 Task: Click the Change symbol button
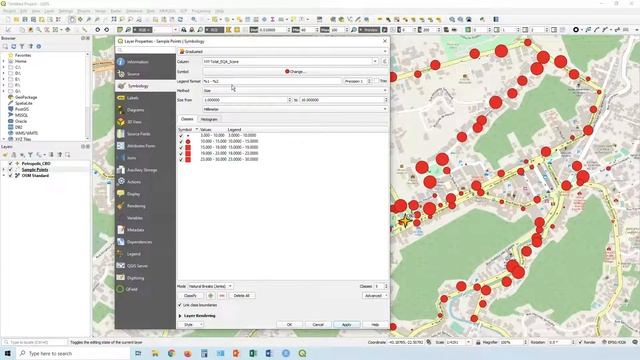point(295,71)
